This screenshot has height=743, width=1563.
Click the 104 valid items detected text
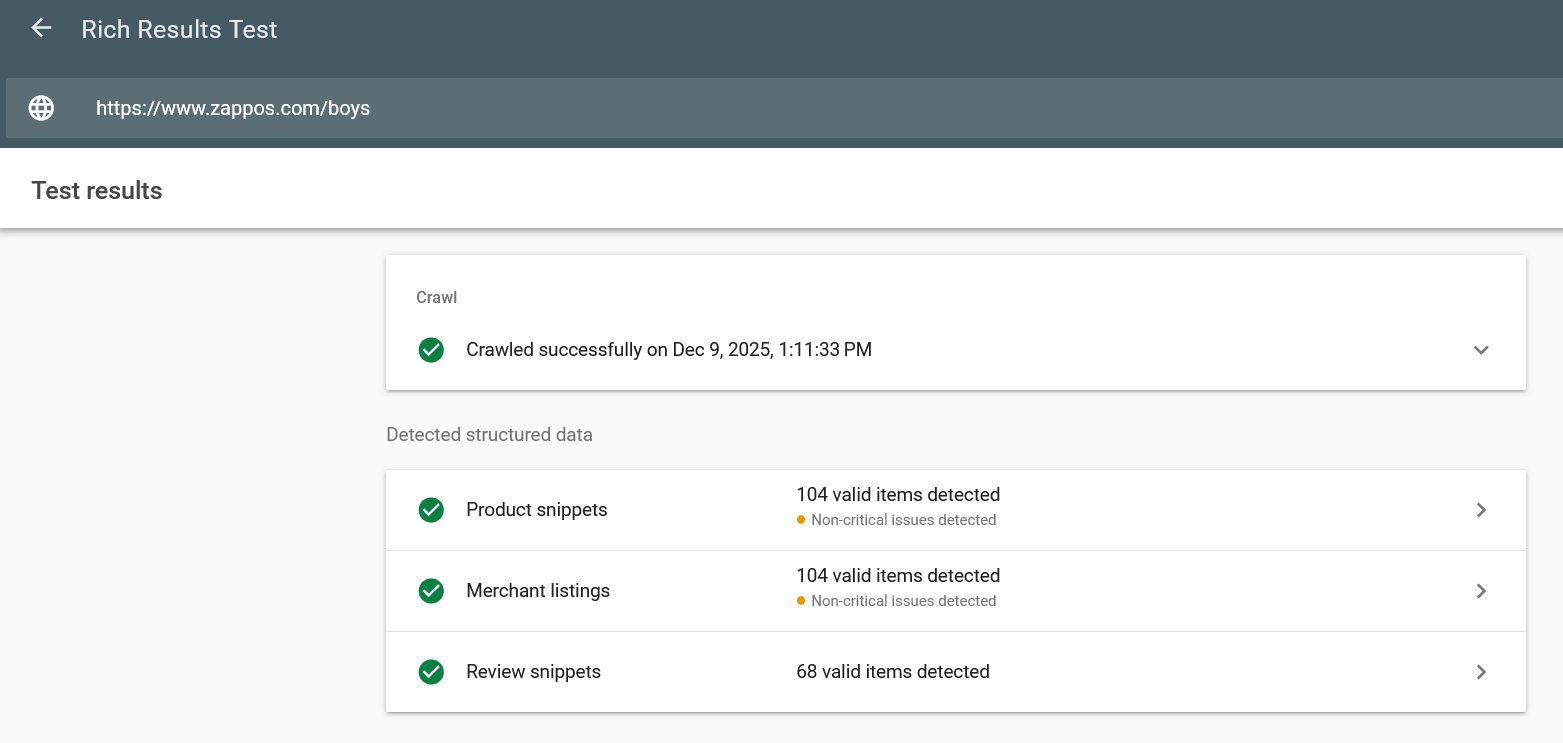coord(897,494)
